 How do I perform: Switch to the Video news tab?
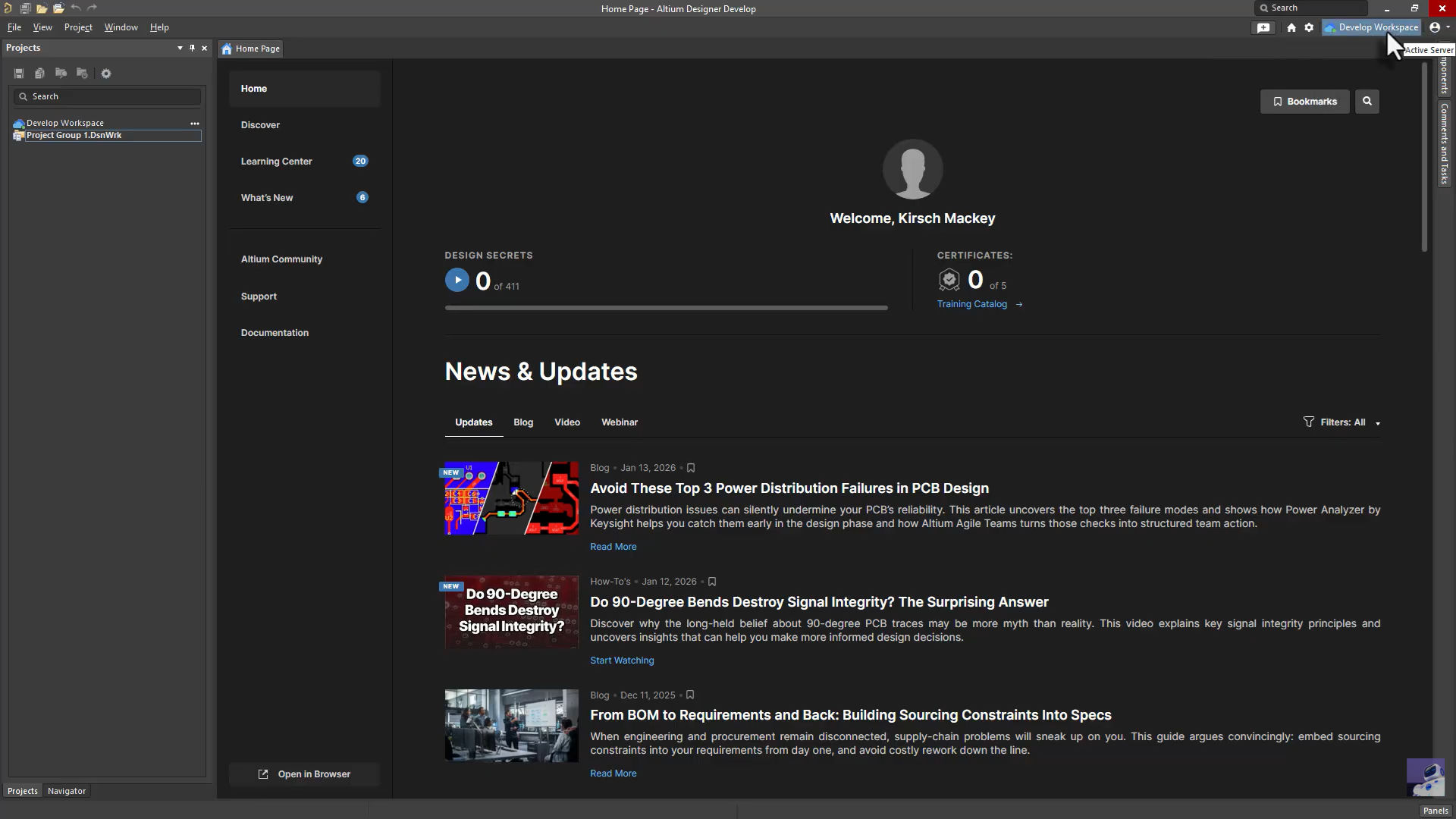pos(567,422)
